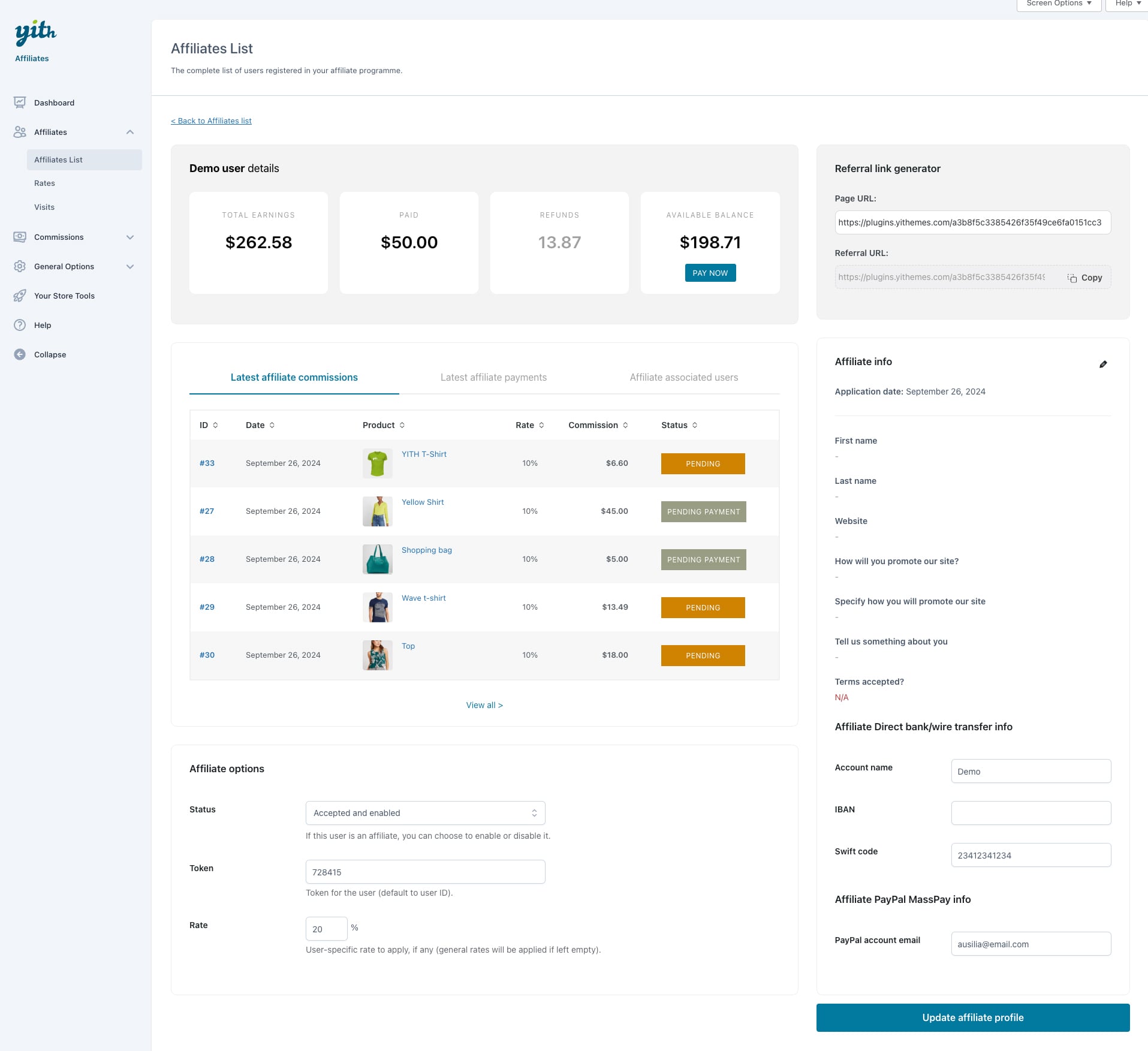The height and width of the screenshot is (1051, 1148).
Task: Click the Your Store Tools rocket icon
Action: click(x=20, y=296)
